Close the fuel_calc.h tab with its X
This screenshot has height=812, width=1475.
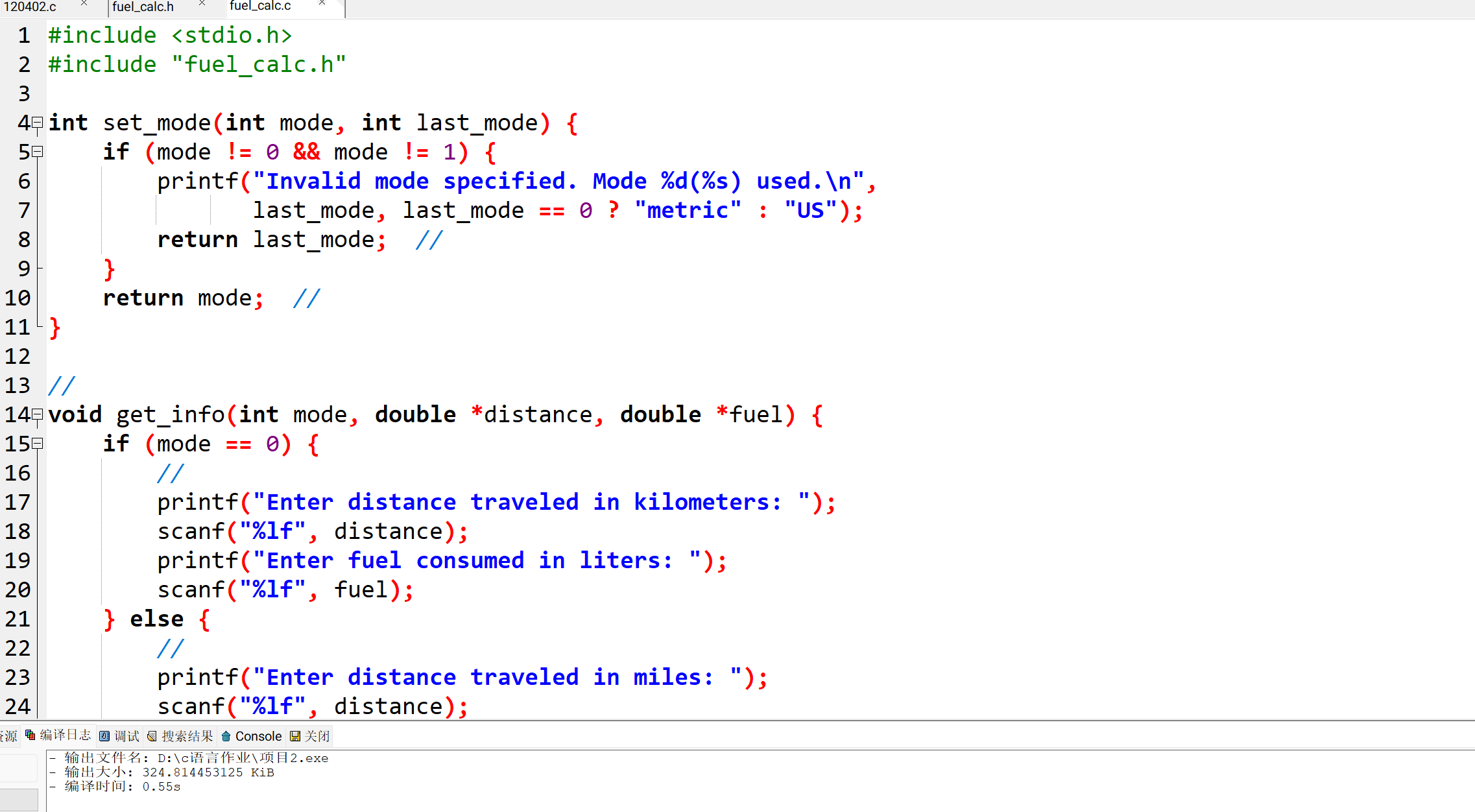(202, 4)
